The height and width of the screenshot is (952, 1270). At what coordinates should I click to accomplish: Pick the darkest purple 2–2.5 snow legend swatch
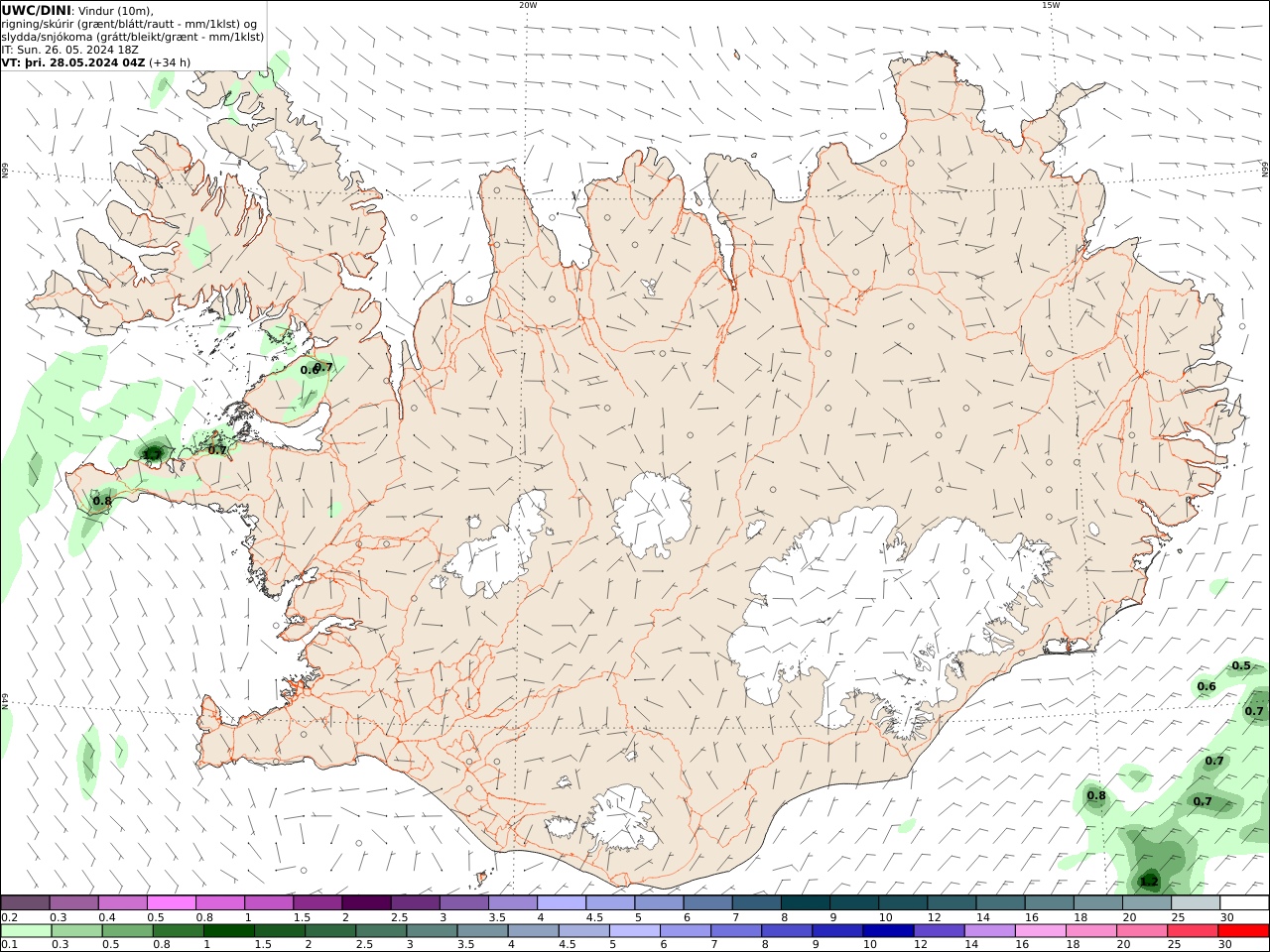pyautogui.click(x=367, y=903)
